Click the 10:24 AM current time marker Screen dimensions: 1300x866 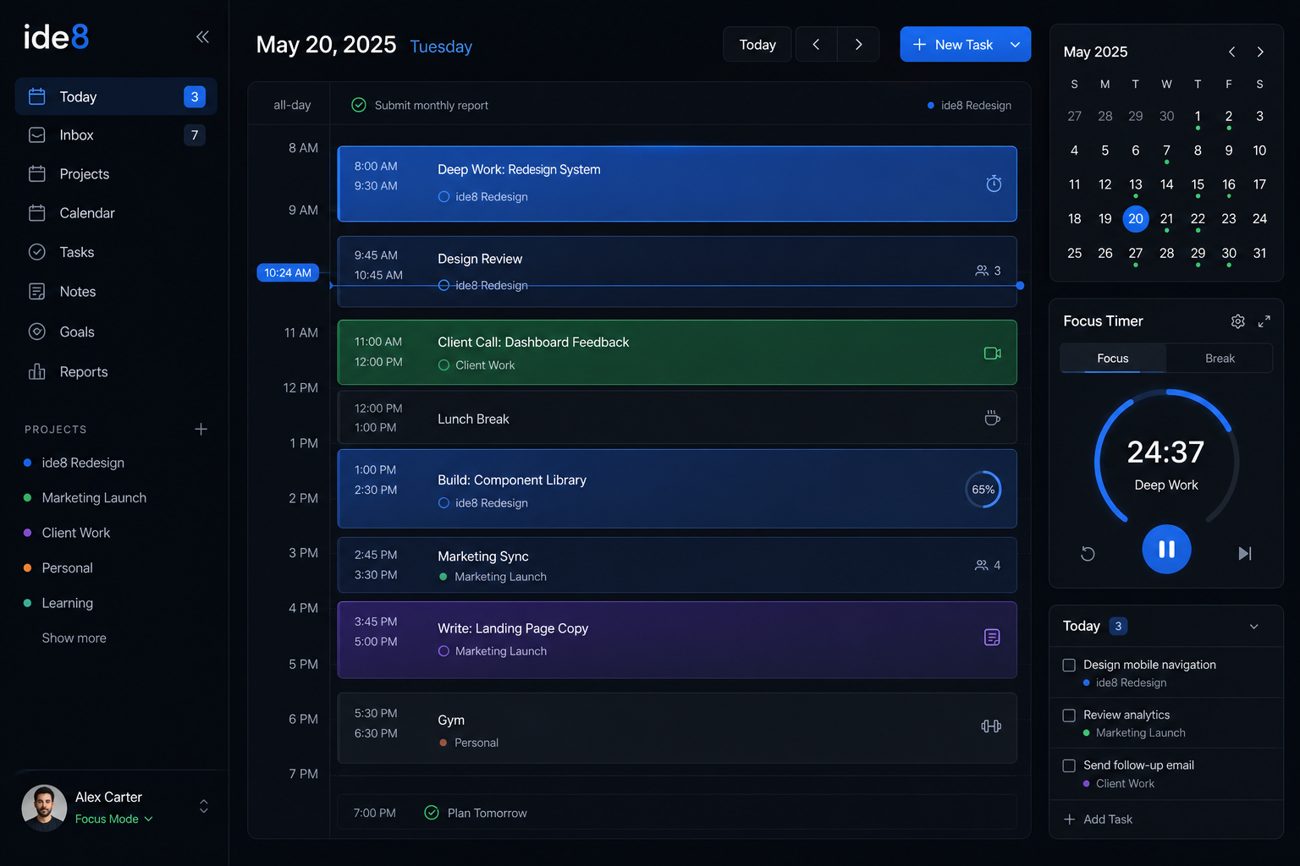coord(288,273)
